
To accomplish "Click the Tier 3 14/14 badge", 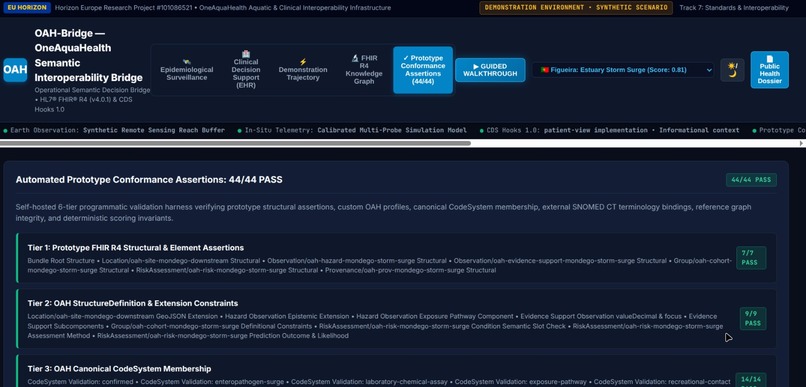I will [x=751, y=380].
